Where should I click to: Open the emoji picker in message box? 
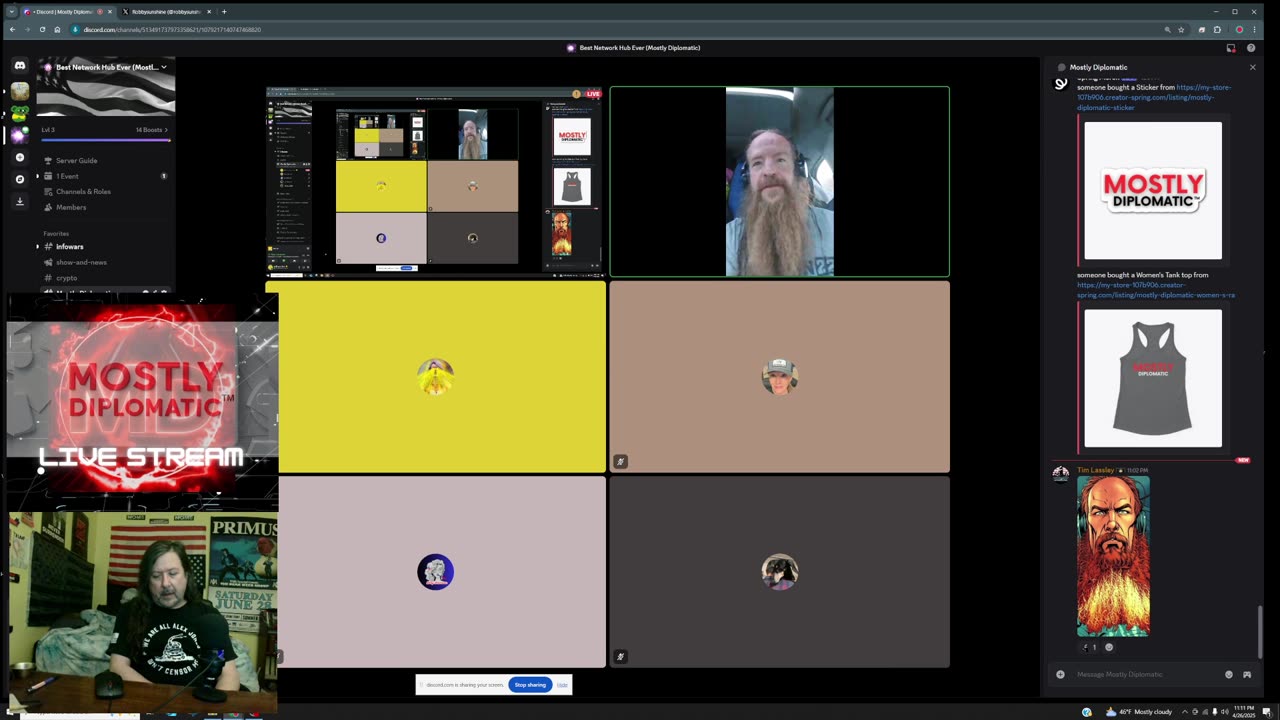(x=1229, y=674)
